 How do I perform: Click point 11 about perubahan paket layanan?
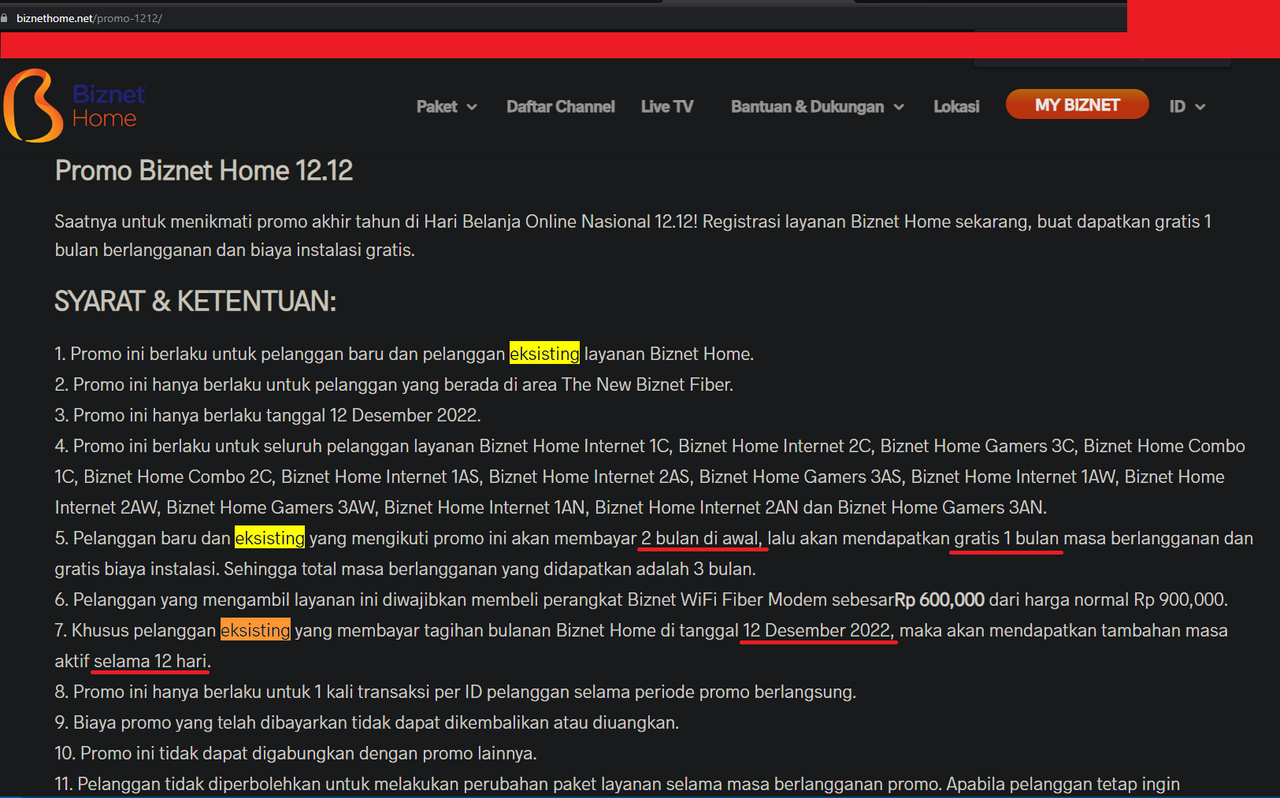coord(617,784)
